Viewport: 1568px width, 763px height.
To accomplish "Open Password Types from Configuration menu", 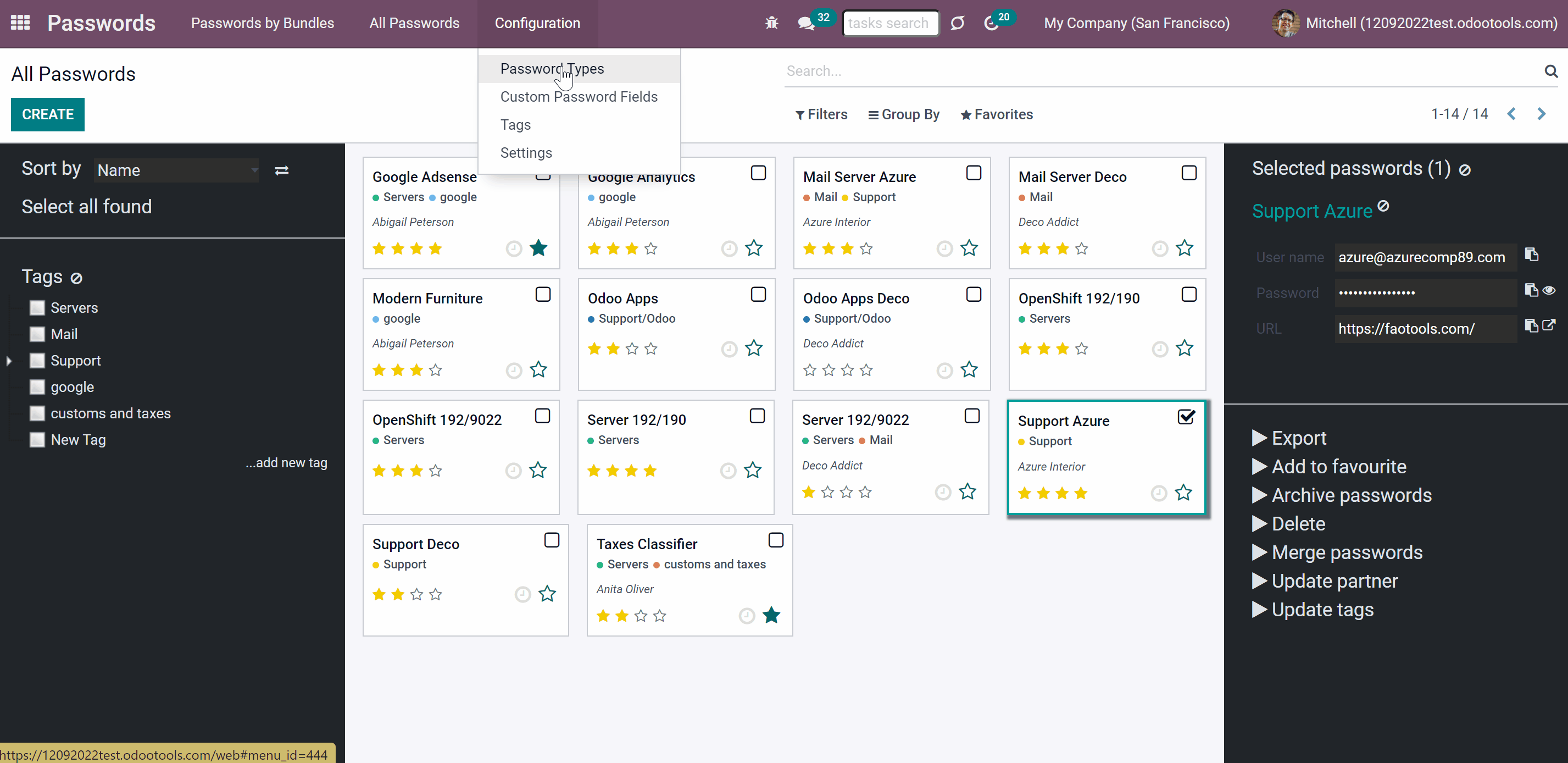I will coord(579,69).
